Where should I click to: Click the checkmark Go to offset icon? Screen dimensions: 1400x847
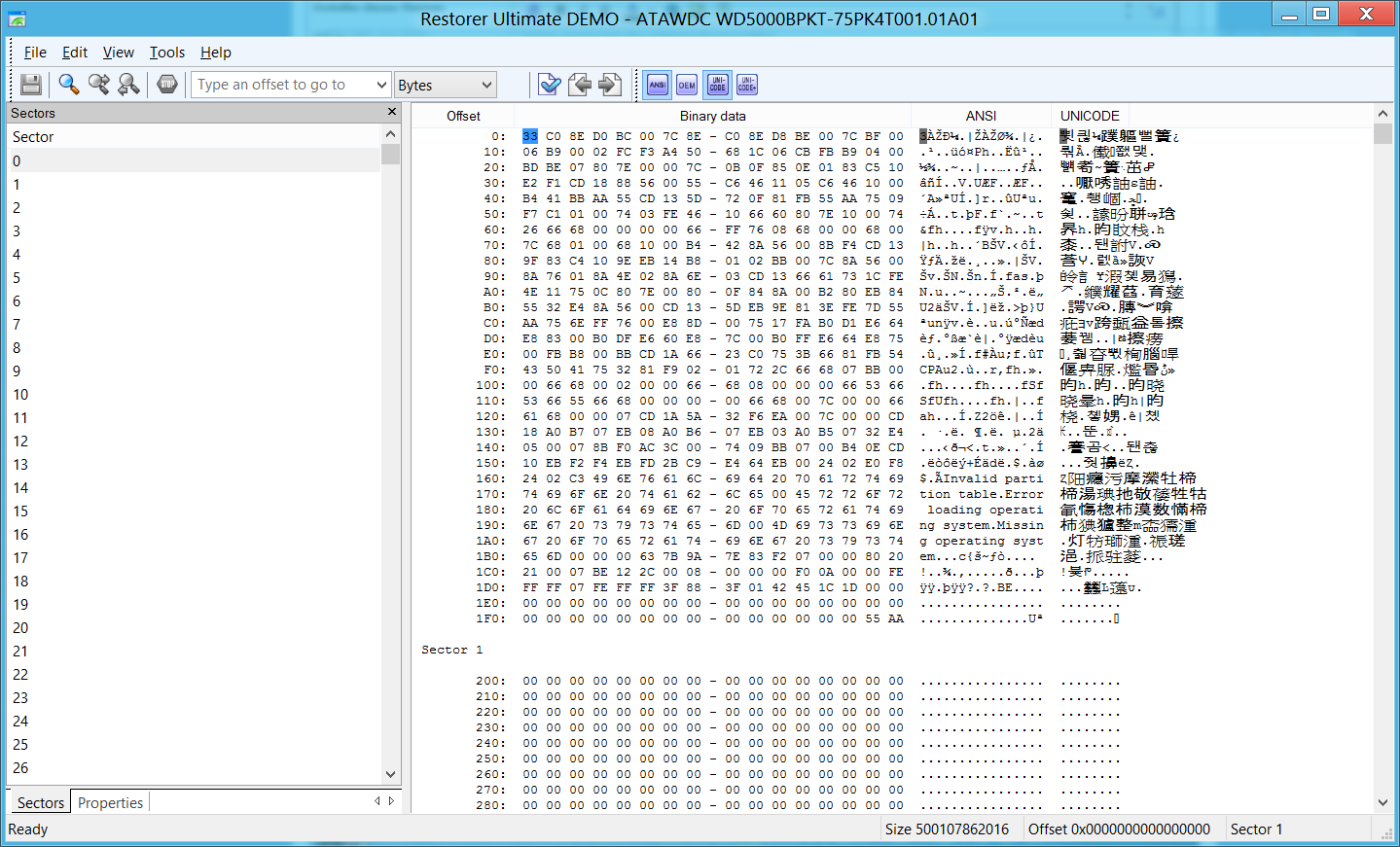pyautogui.click(x=550, y=85)
